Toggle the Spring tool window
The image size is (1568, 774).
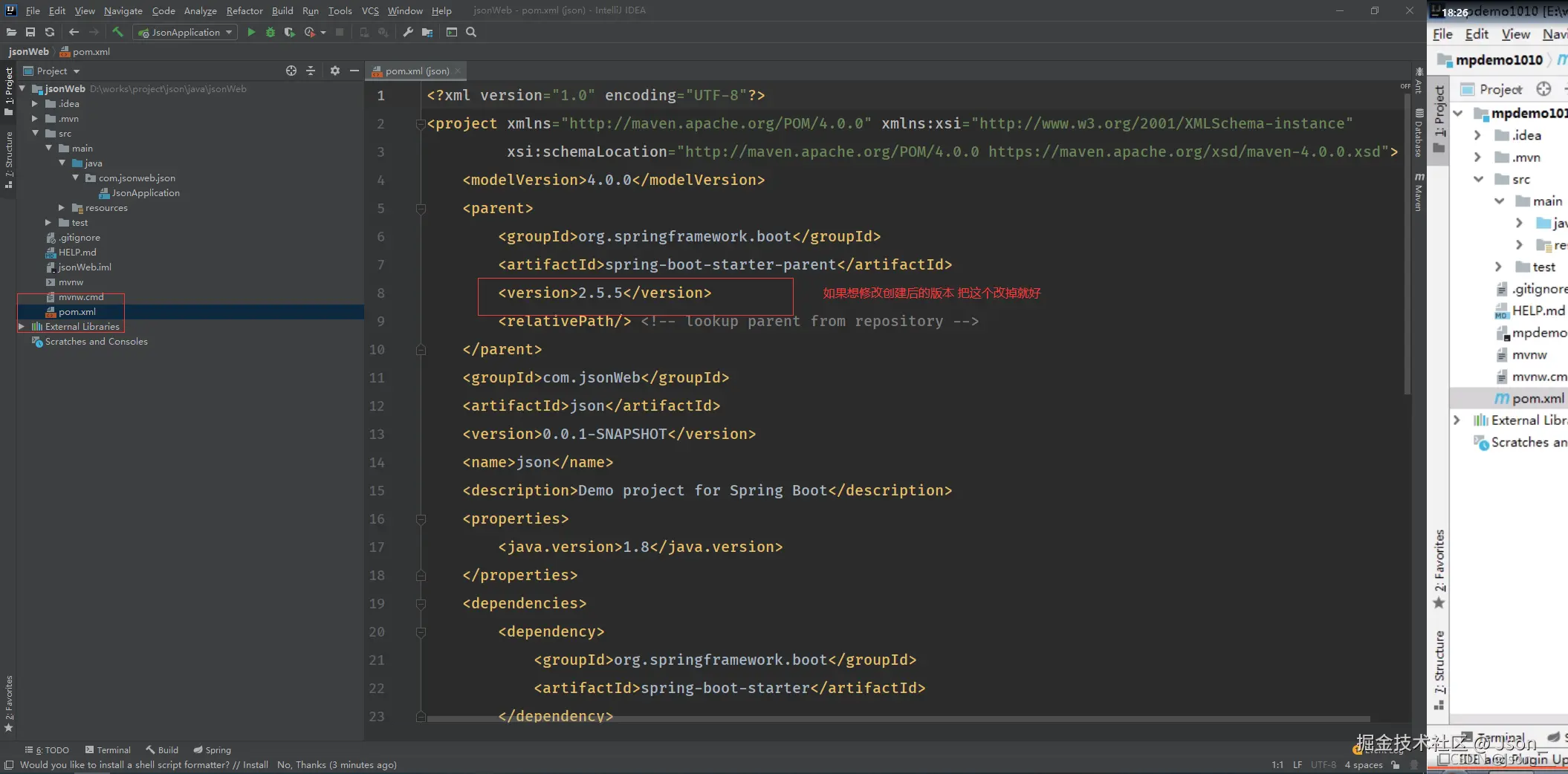(213, 749)
